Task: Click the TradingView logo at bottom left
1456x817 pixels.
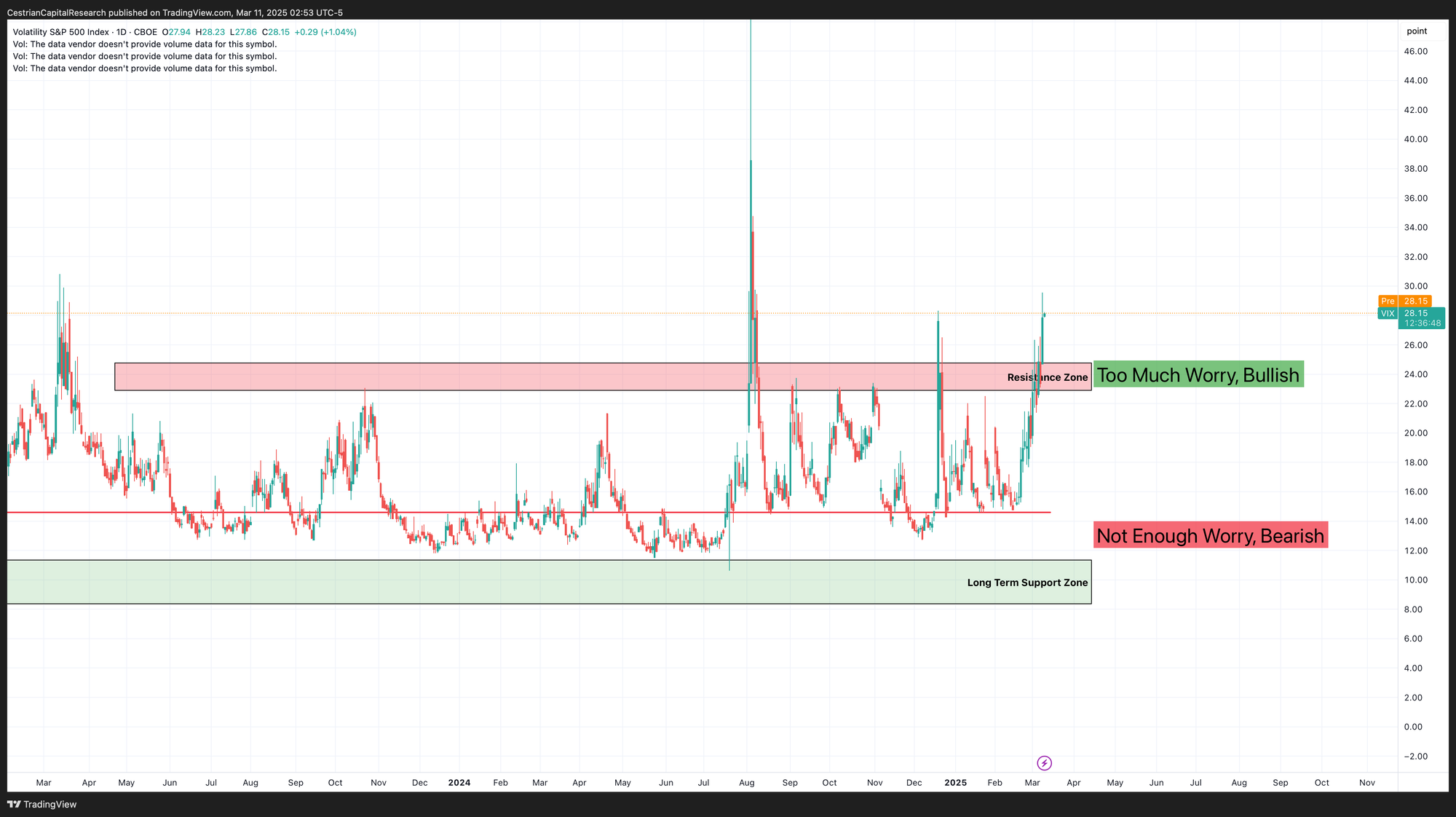Action: tap(42, 804)
